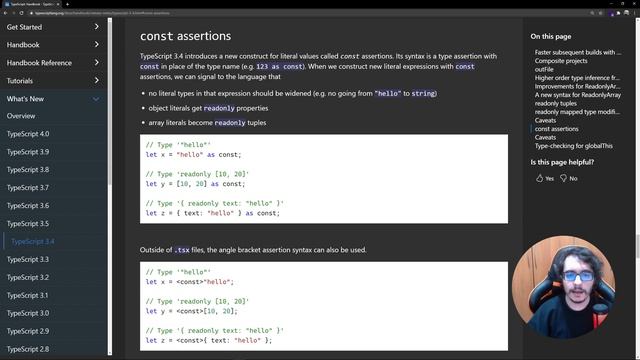Jump to 'Composite projects' section

point(561,61)
